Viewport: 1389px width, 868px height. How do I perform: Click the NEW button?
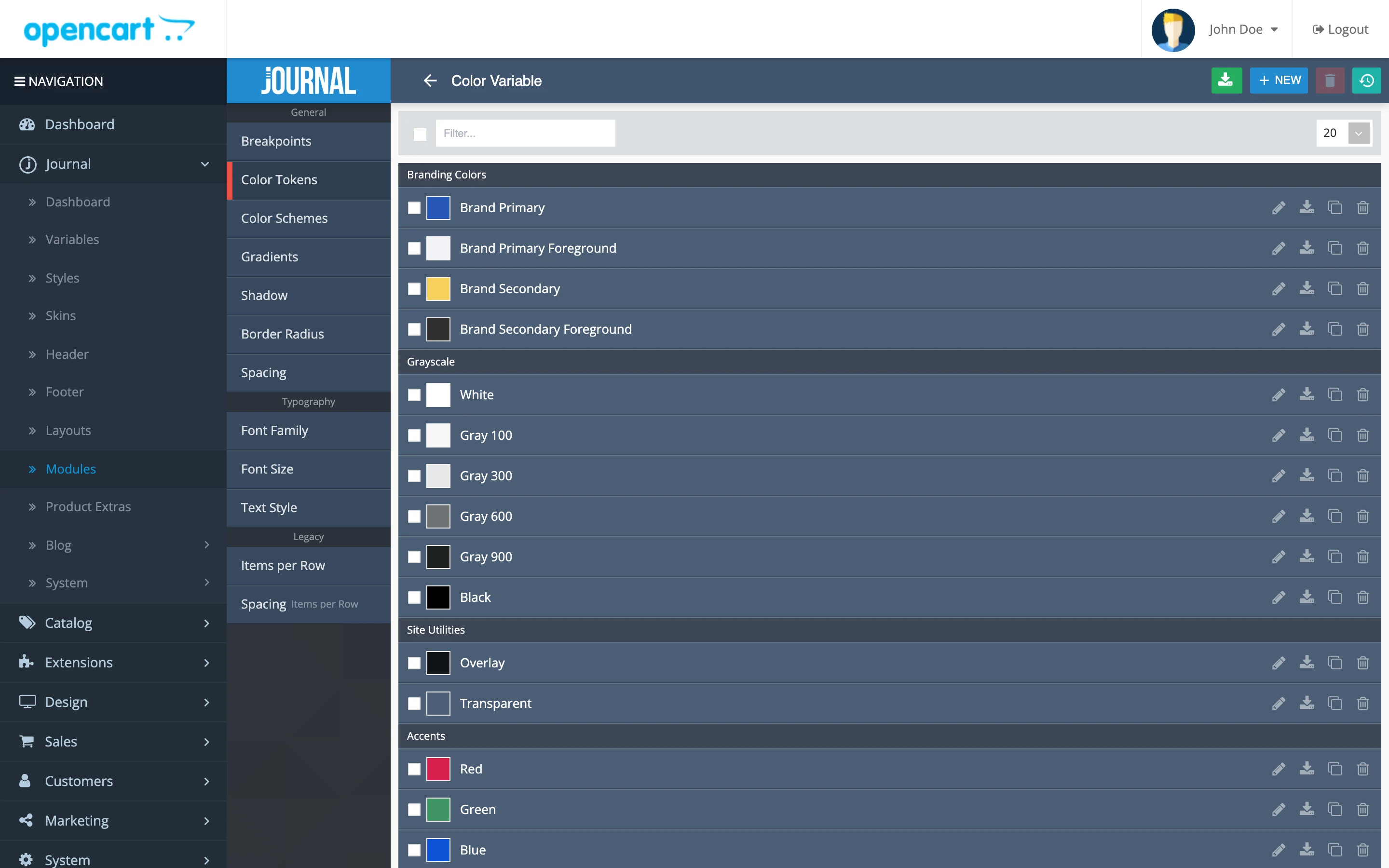click(1279, 81)
